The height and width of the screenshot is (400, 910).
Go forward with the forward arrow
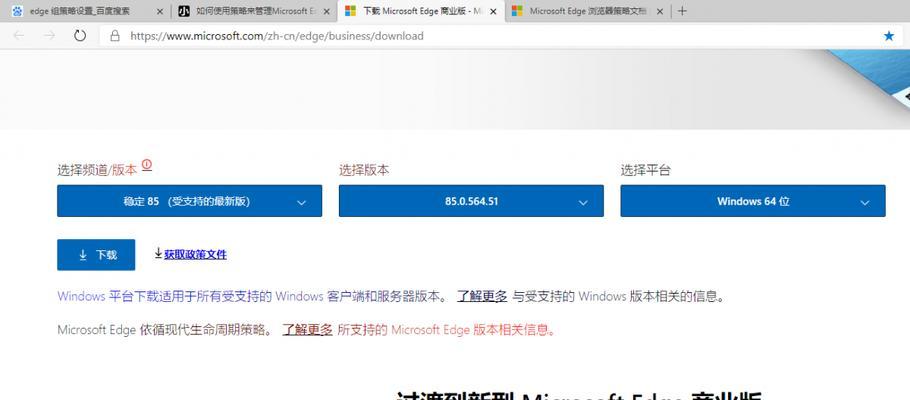50,36
